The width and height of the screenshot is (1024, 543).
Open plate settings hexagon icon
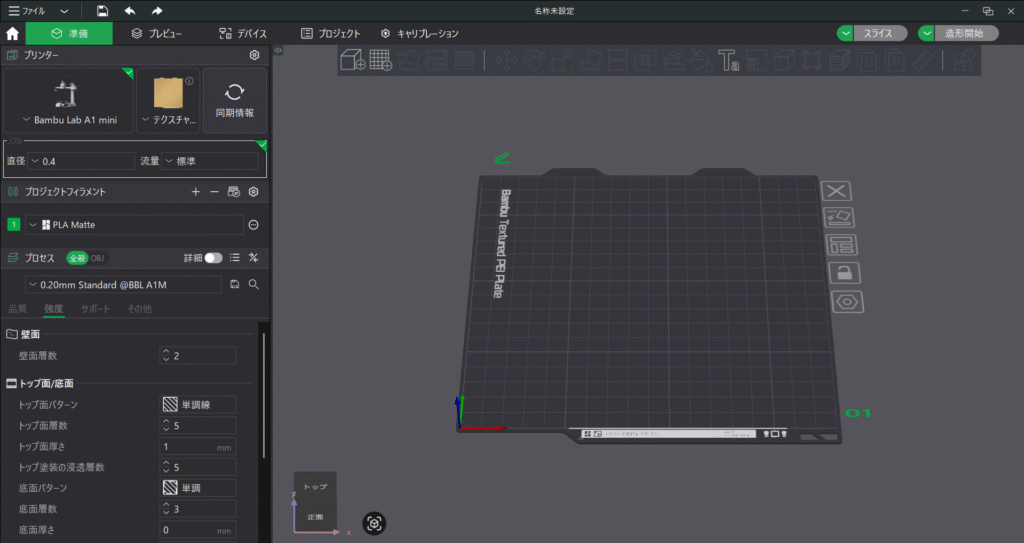pyautogui.click(x=848, y=302)
